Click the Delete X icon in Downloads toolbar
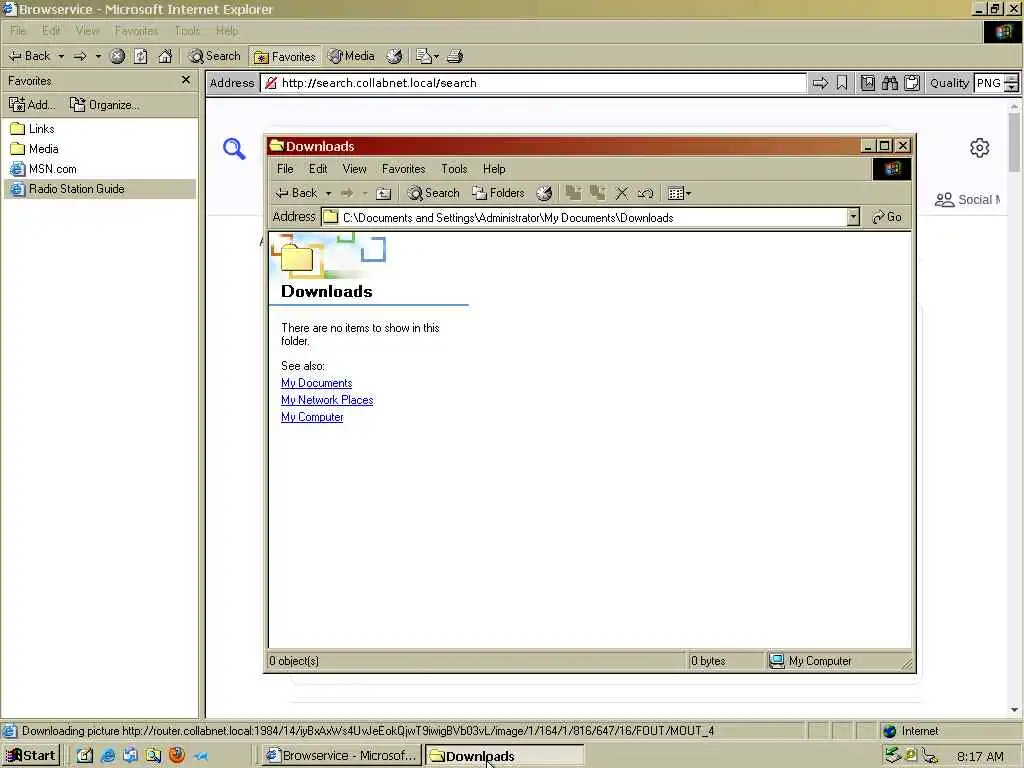The height and width of the screenshot is (768, 1024). [622, 193]
